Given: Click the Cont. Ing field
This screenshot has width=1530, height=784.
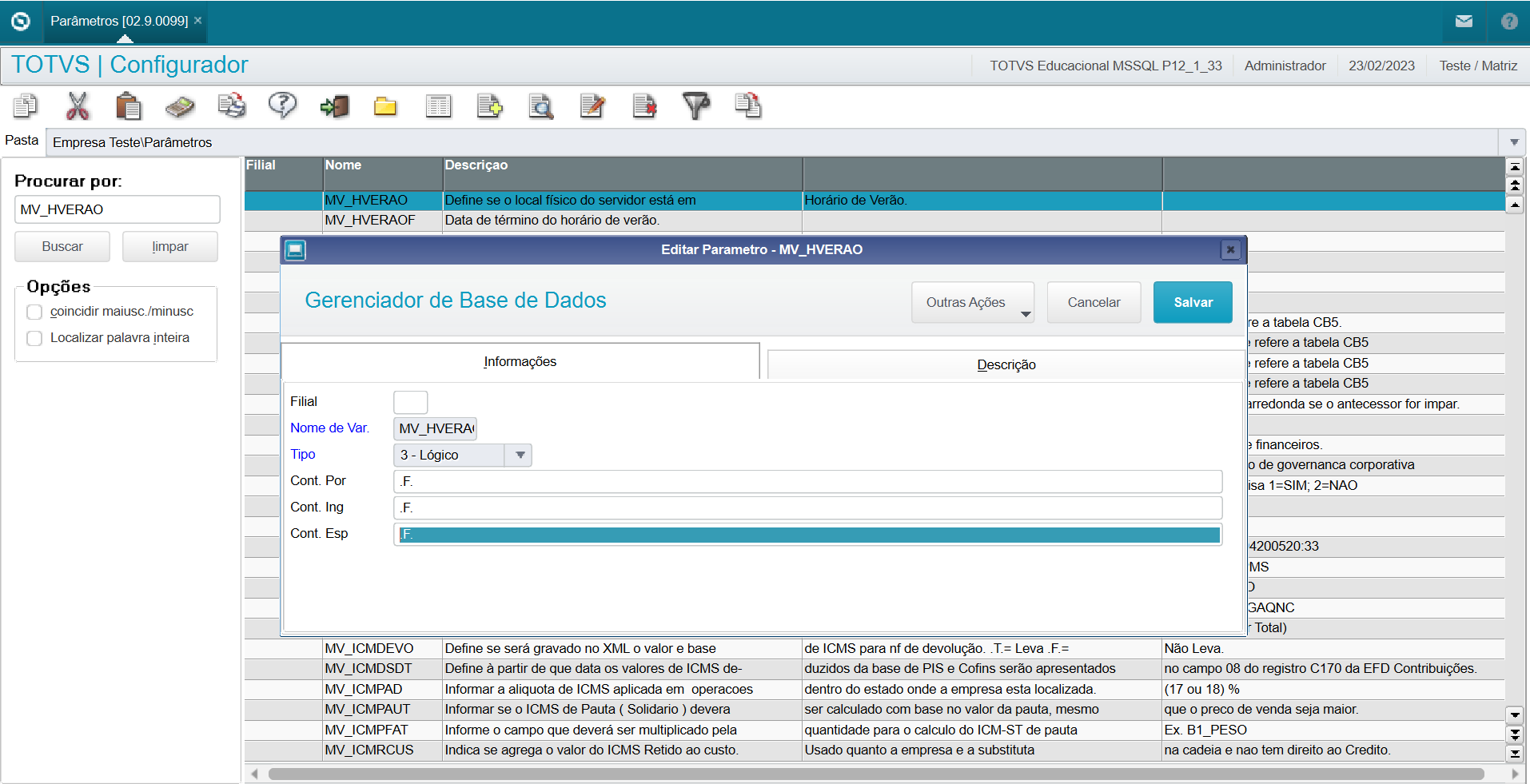Looking at the screenshot, I should coord(808,507).
